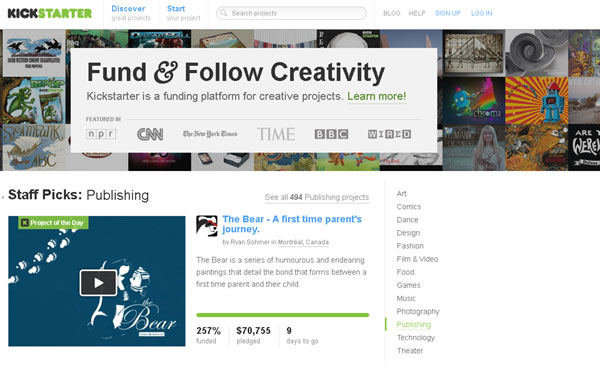Select the Games category
Image resolution: width=600 pixels, height=374 pixels.
(x=408, y=285)
